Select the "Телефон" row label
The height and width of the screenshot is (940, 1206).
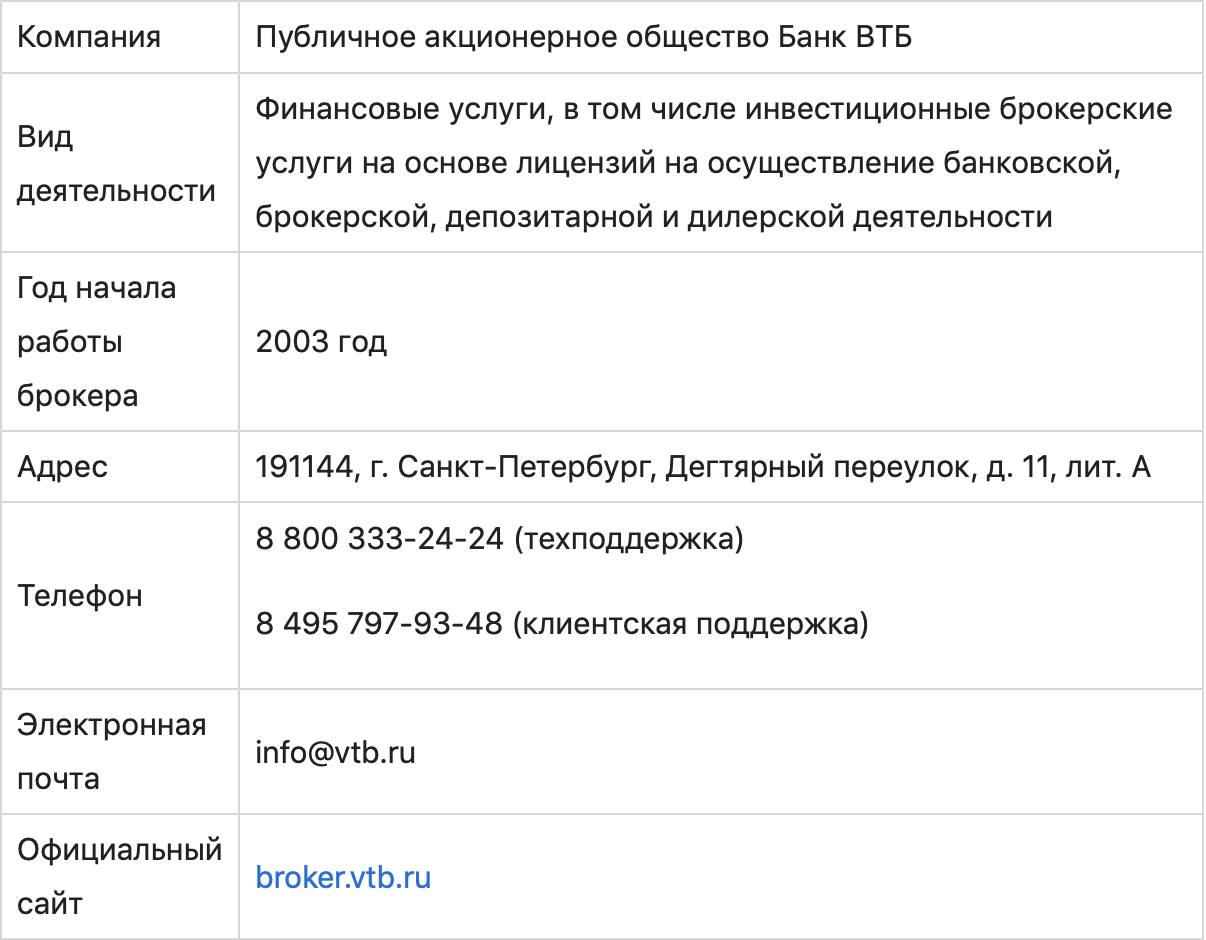coord(80,596)
